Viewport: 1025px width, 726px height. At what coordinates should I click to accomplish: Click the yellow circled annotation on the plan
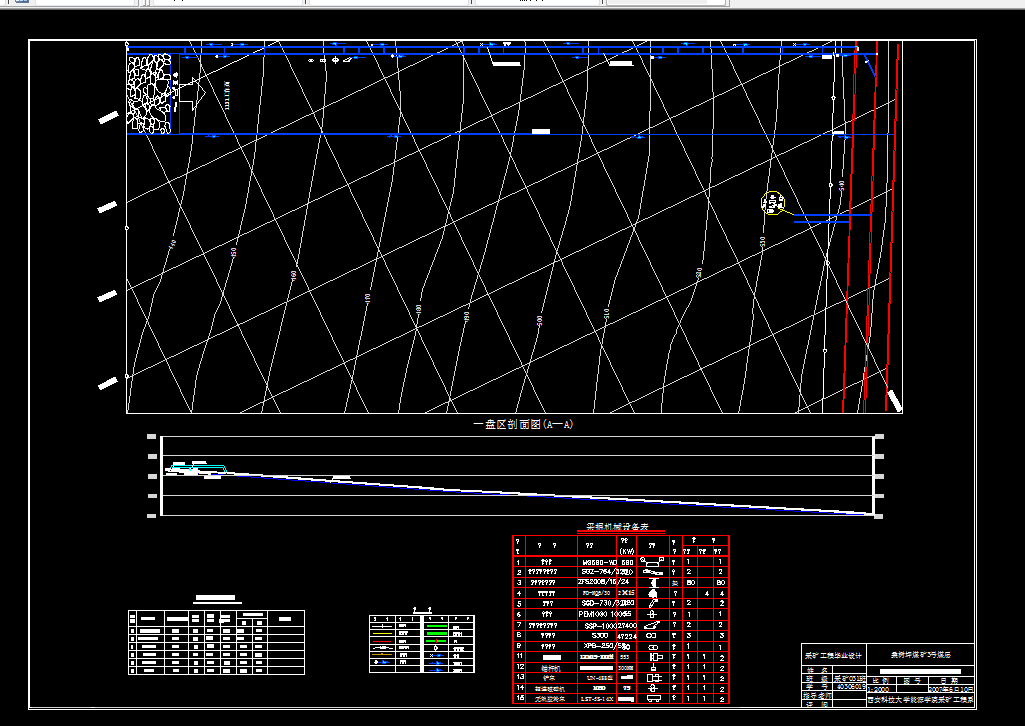pos(773,203)
